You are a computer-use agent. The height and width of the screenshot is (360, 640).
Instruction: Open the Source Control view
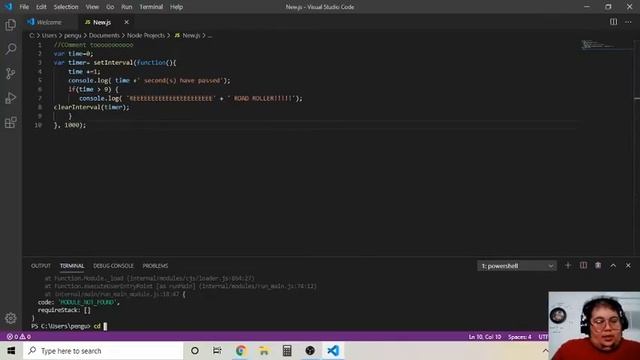(11, 73)
